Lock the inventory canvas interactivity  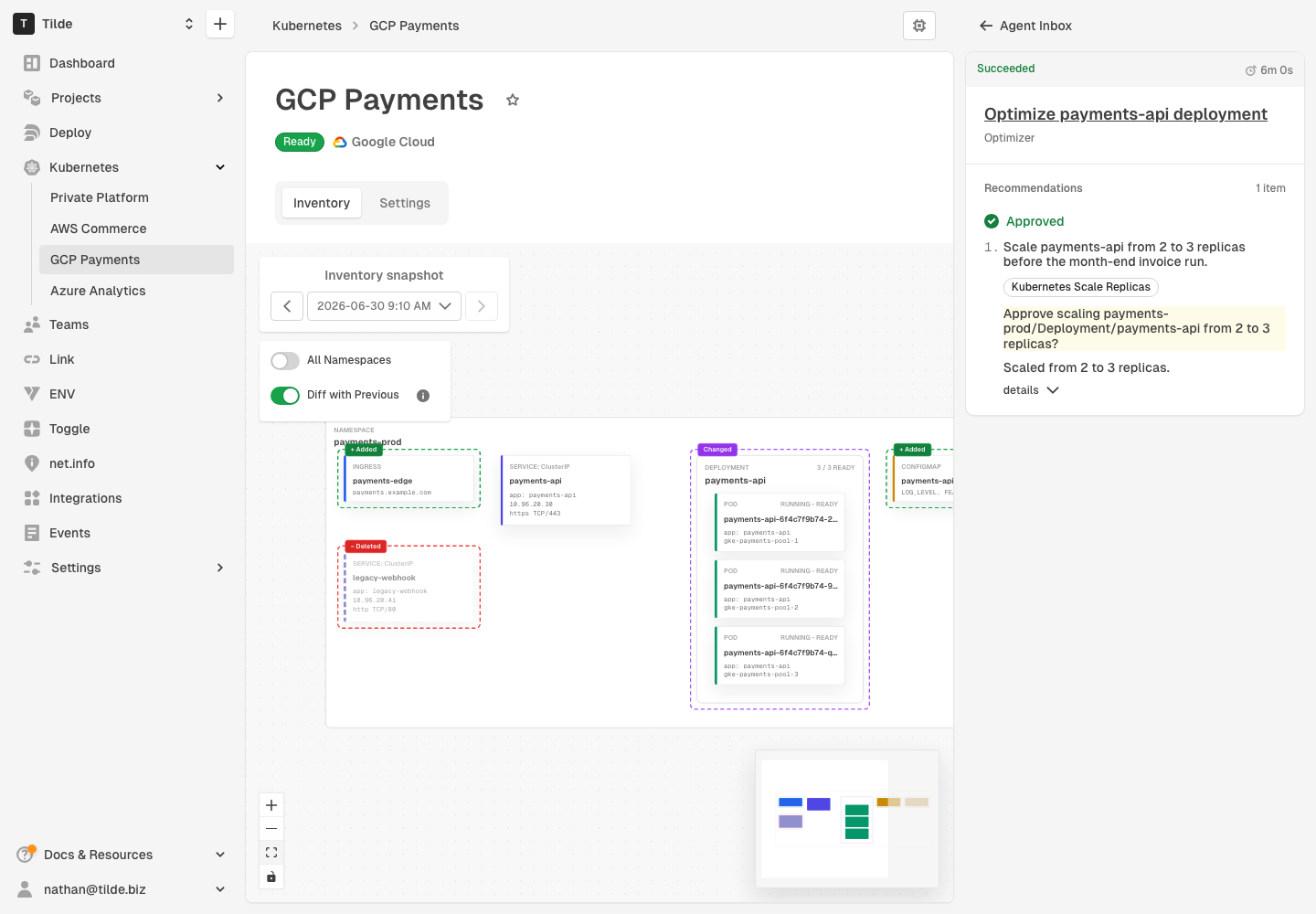click(271, 877)
